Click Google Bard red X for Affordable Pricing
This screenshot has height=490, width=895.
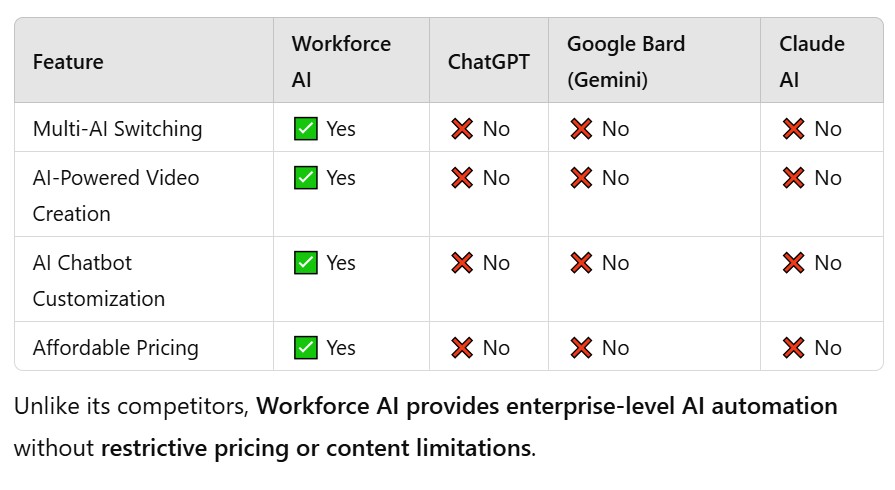coord(580,348)
